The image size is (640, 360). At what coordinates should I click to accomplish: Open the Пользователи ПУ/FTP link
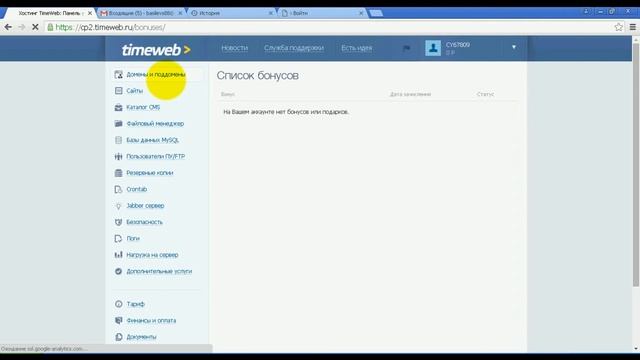tap(156, 156)
